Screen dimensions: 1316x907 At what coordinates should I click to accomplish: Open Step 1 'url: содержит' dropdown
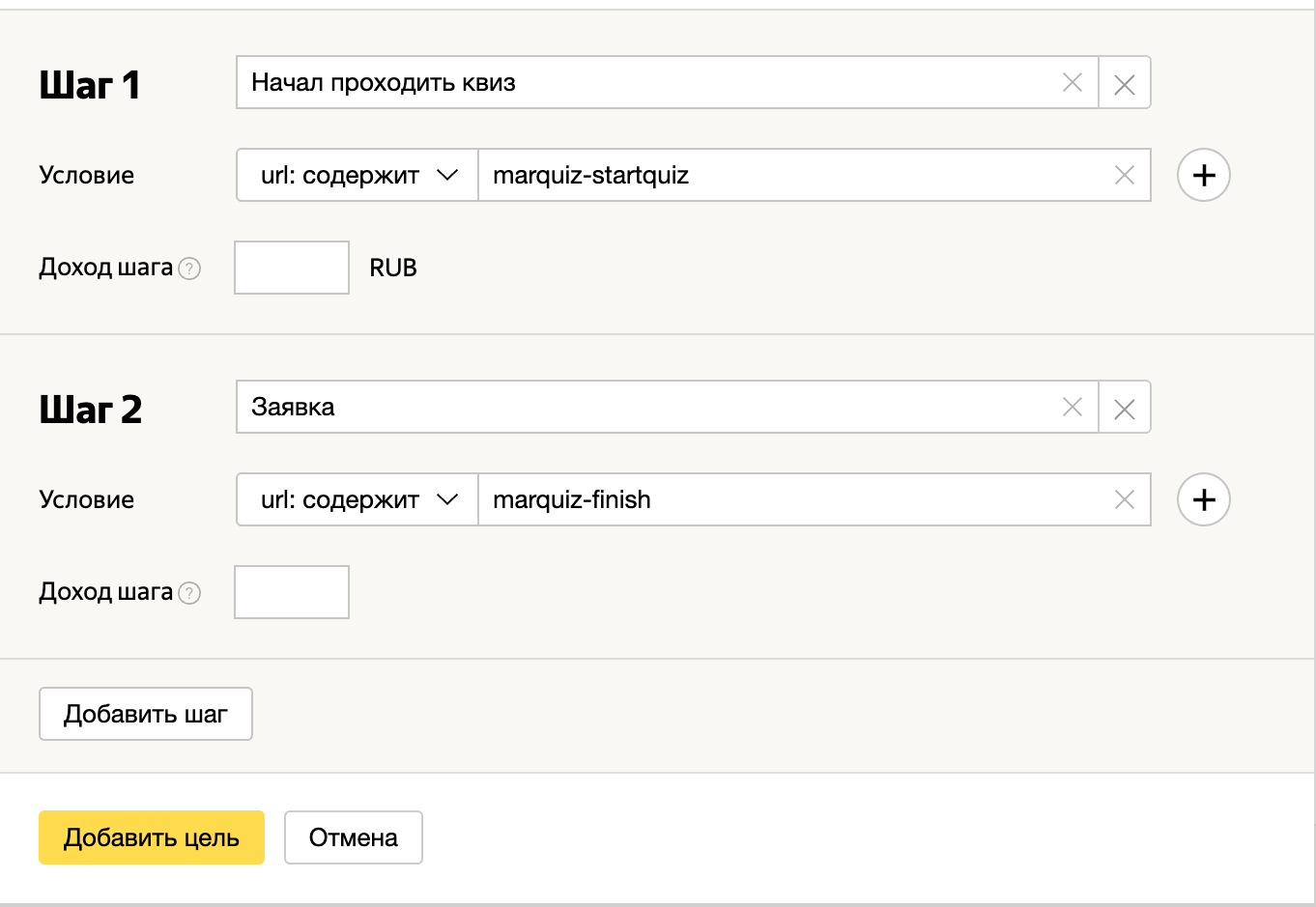click(x=358, y=176)
